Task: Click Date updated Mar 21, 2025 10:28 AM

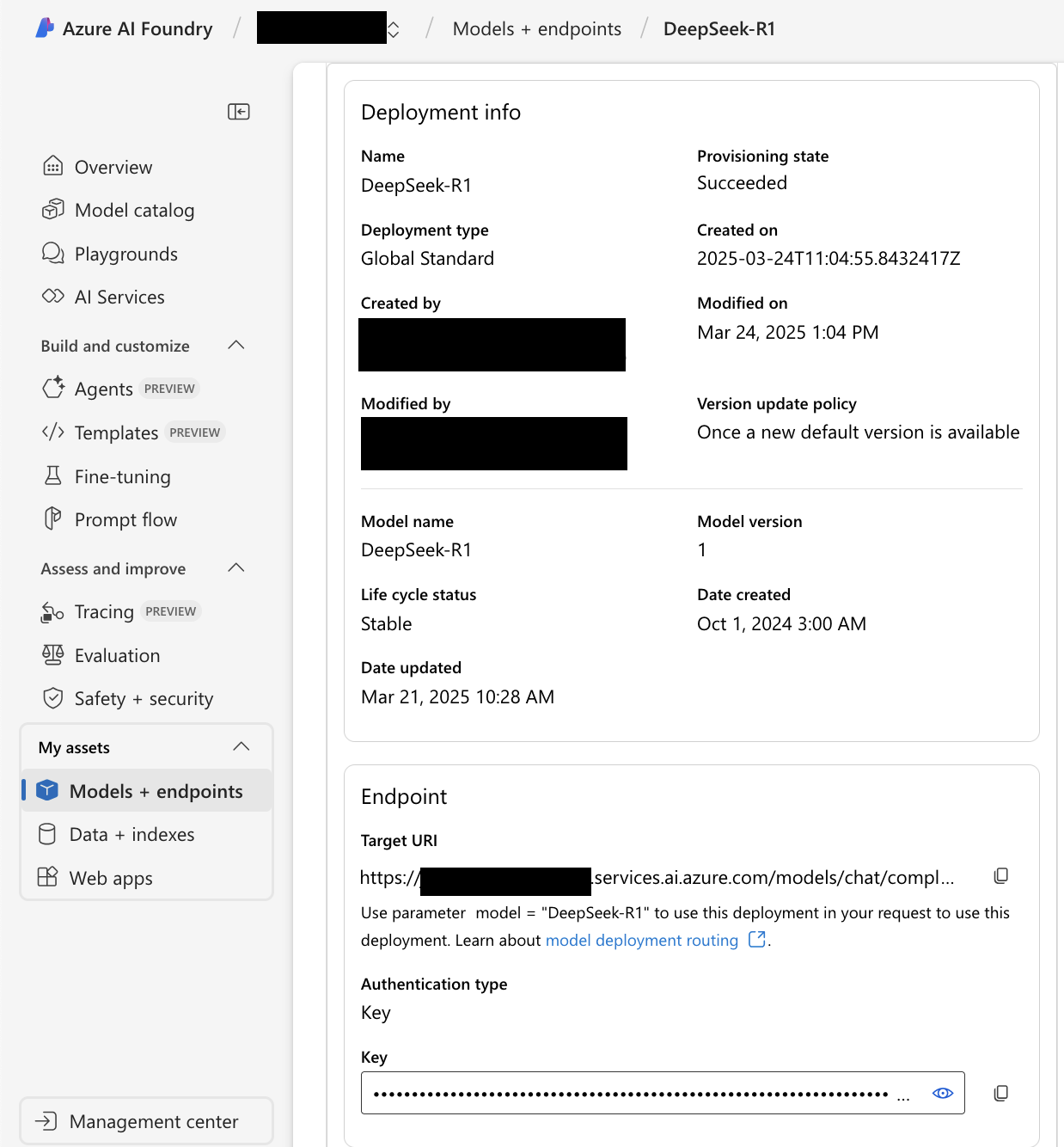Action: pos(457,696)
